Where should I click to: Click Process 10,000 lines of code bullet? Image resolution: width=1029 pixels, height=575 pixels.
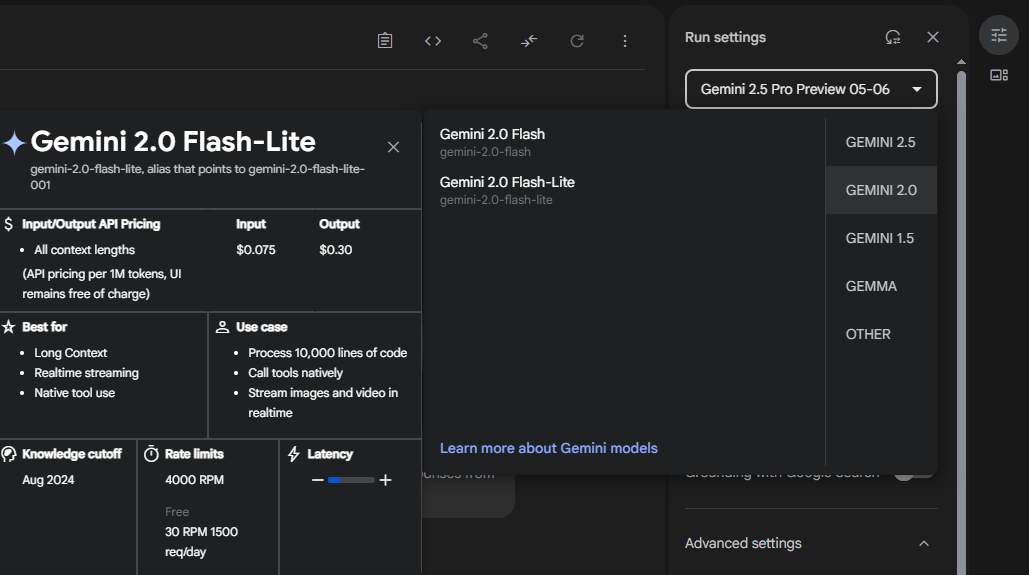click(x=327, y=352)
